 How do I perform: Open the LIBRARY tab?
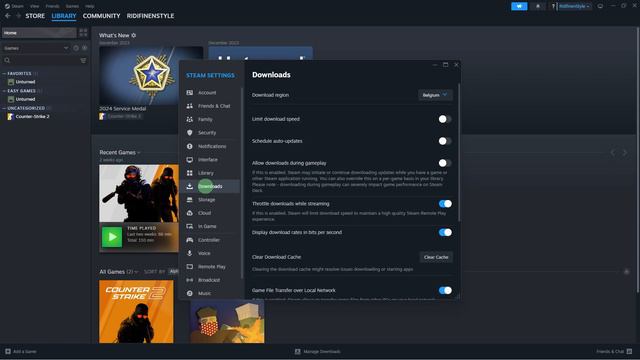coord(64,16)
